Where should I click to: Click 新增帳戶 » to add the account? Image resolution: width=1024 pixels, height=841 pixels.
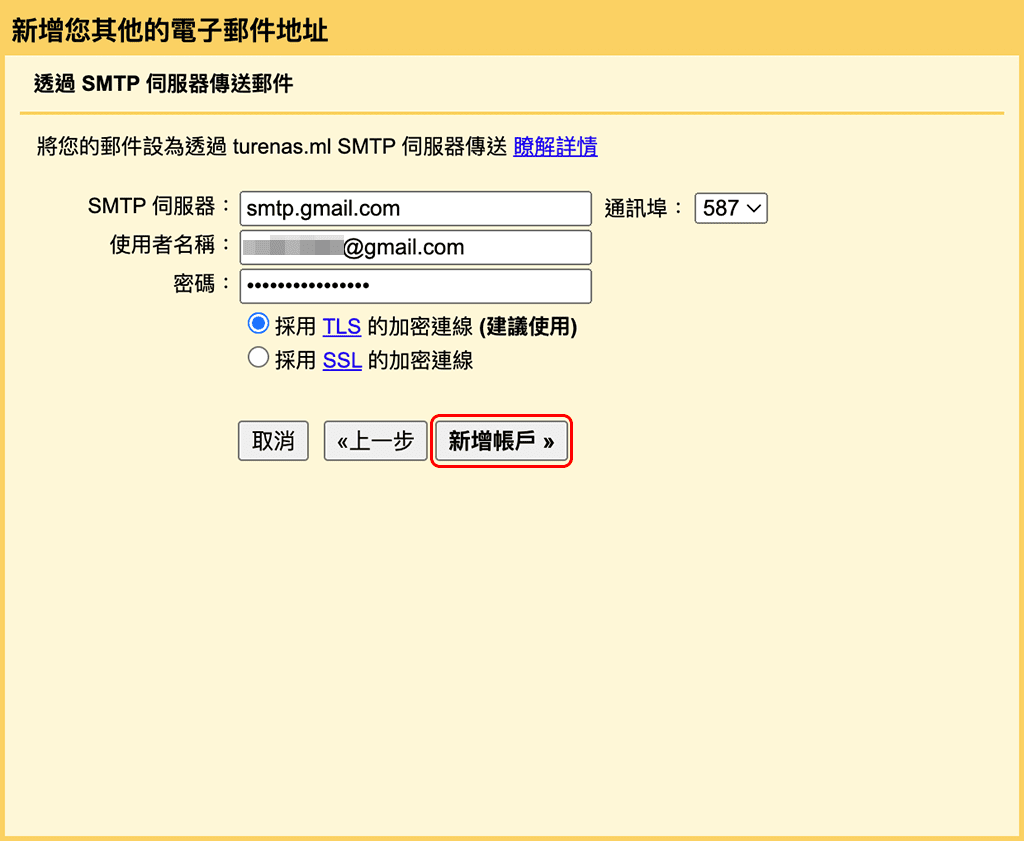(501, 441)
